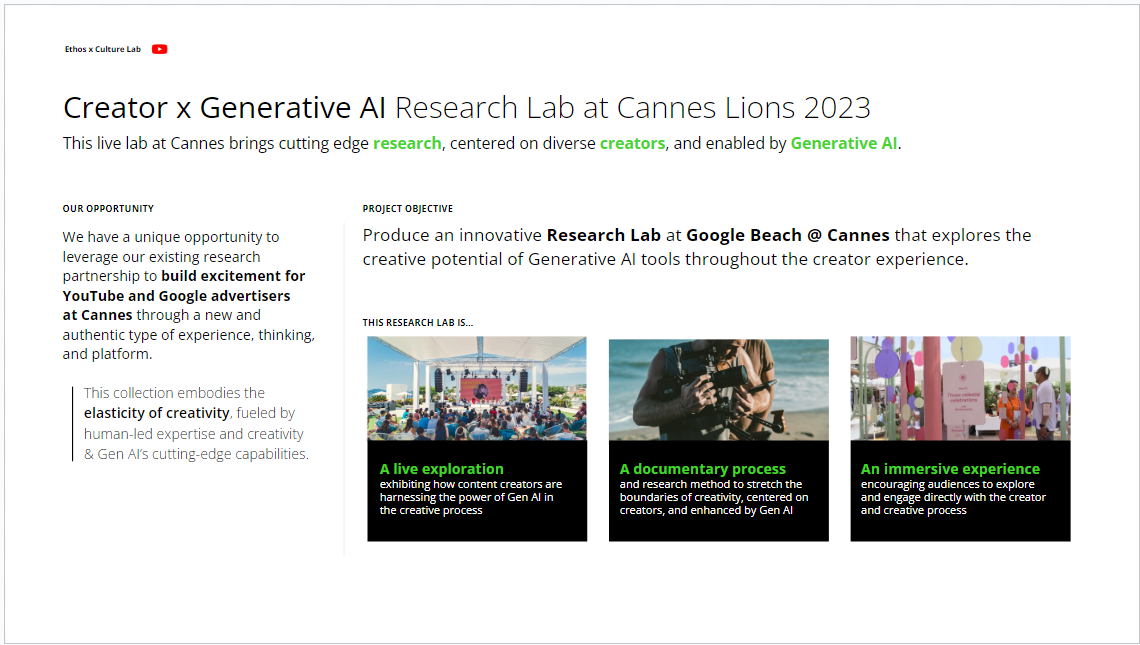
Task: Click the 'A documentary process' green heading
Action: (702, 469)
